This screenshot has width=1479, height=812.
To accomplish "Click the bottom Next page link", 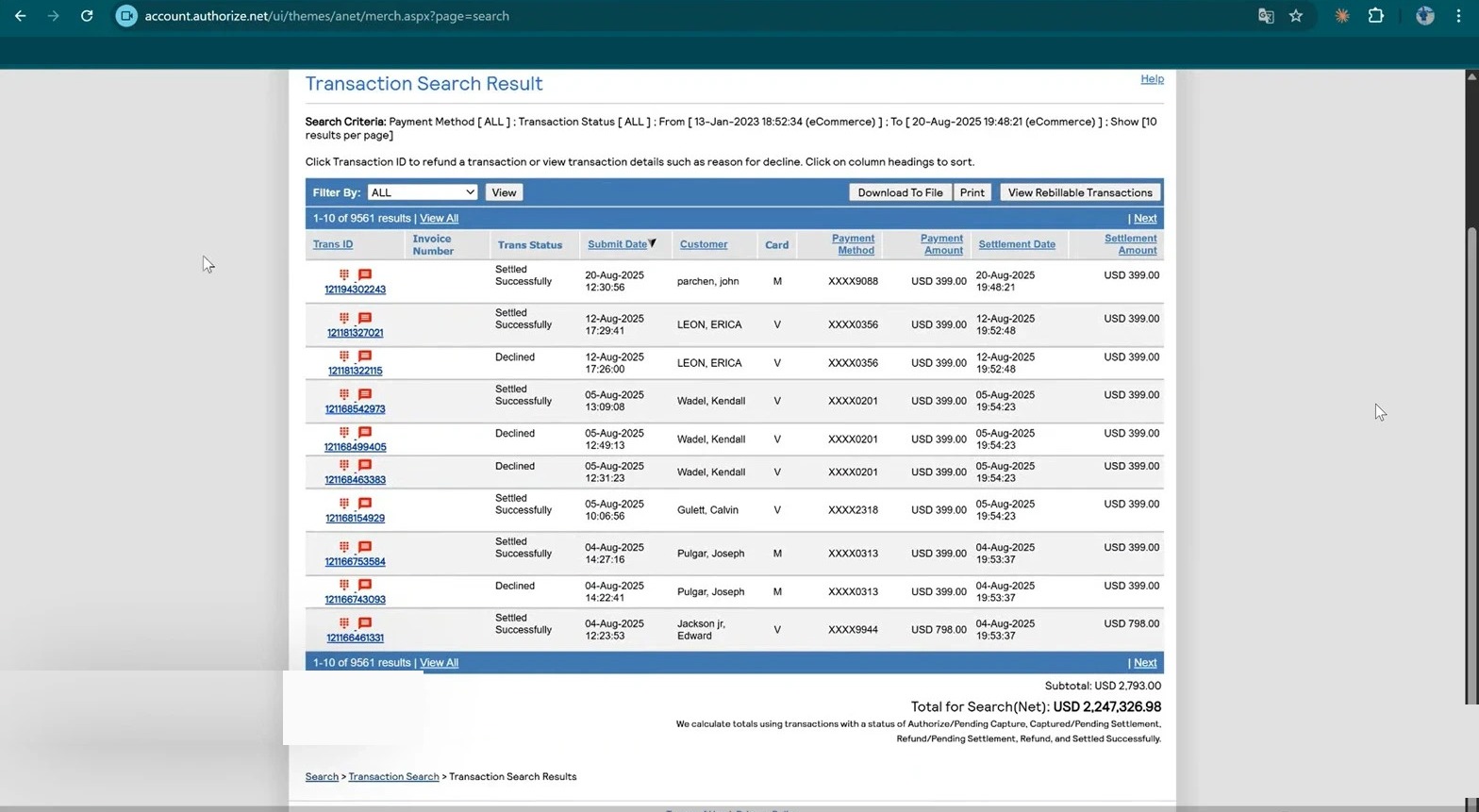I will 1145,663.
